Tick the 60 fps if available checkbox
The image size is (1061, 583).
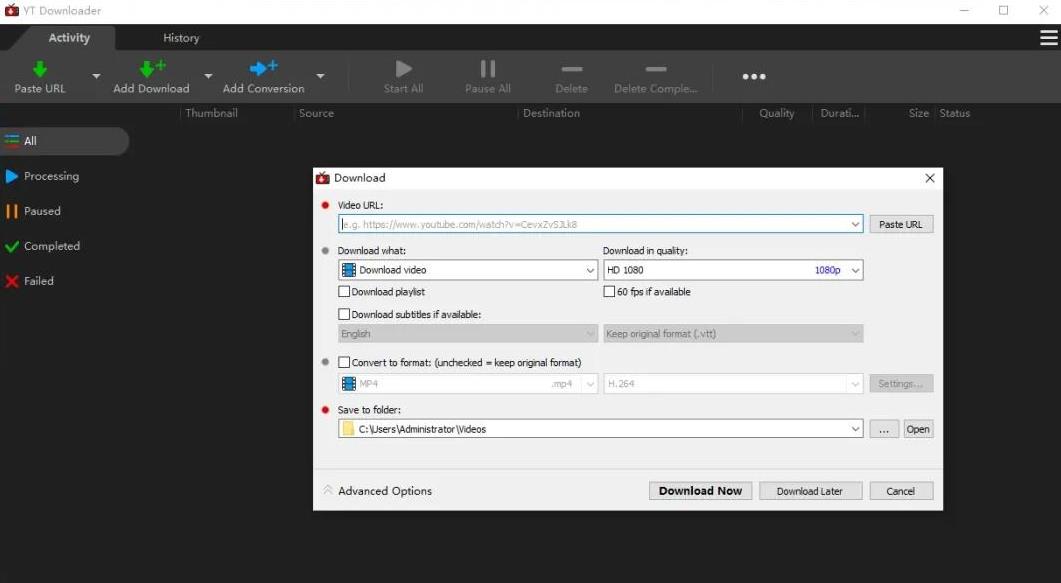pyautogui.click(x=609, y=292)
